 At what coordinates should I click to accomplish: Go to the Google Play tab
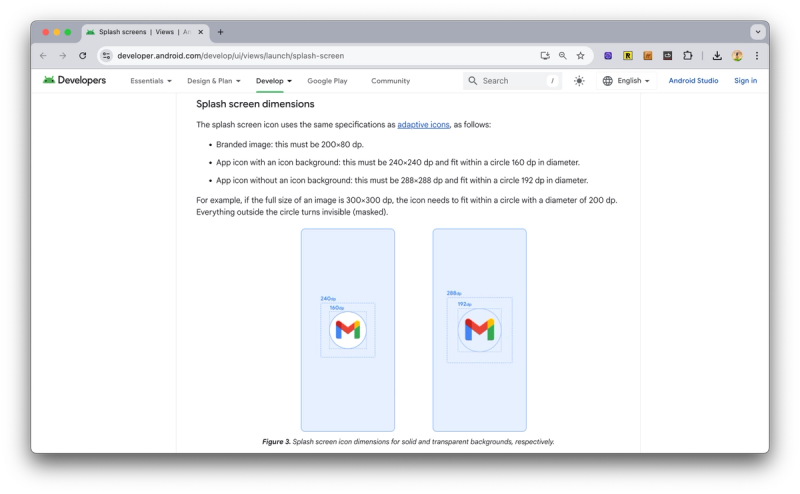(327, 81)
